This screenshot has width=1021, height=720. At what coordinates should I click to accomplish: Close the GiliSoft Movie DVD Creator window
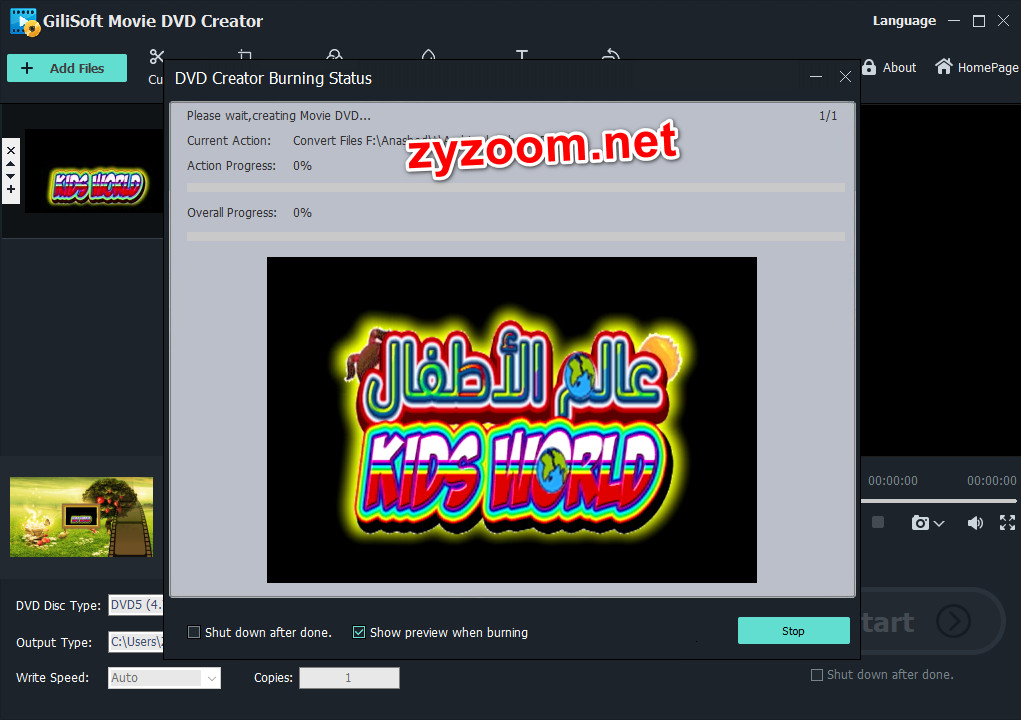(x=1003, y=21)
